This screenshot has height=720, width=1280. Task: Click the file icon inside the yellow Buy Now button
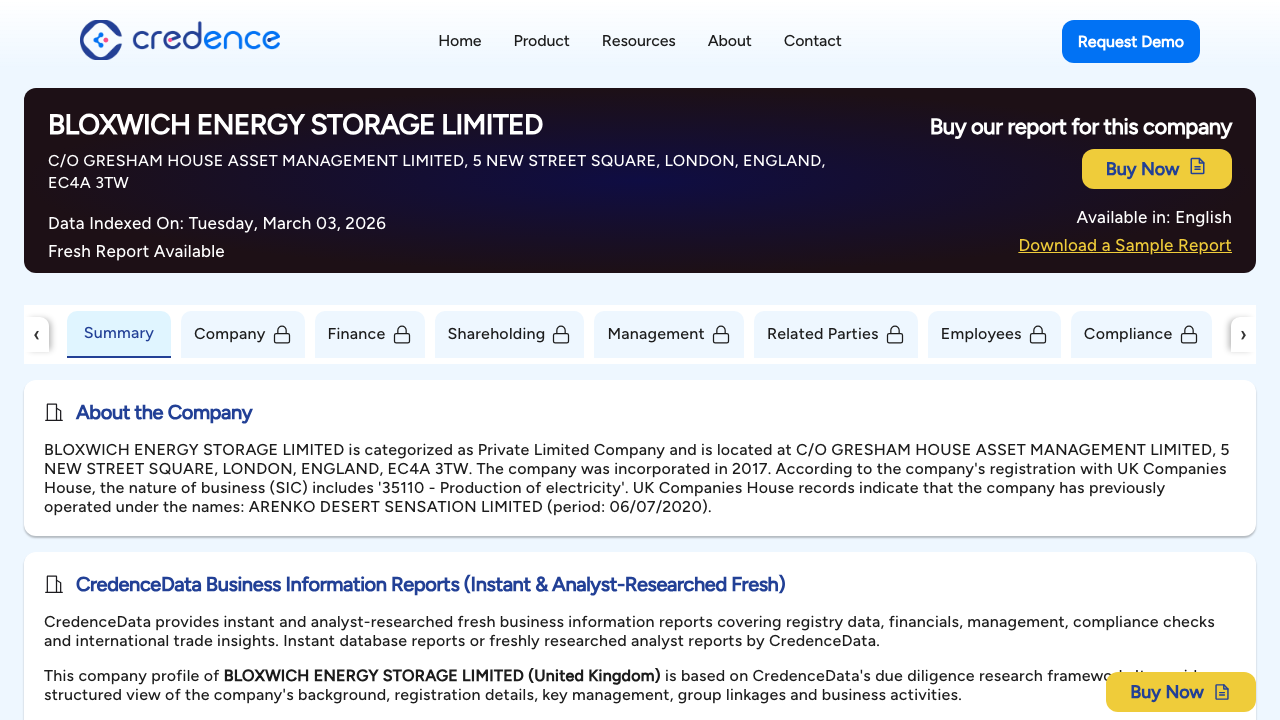[1197, 168]
